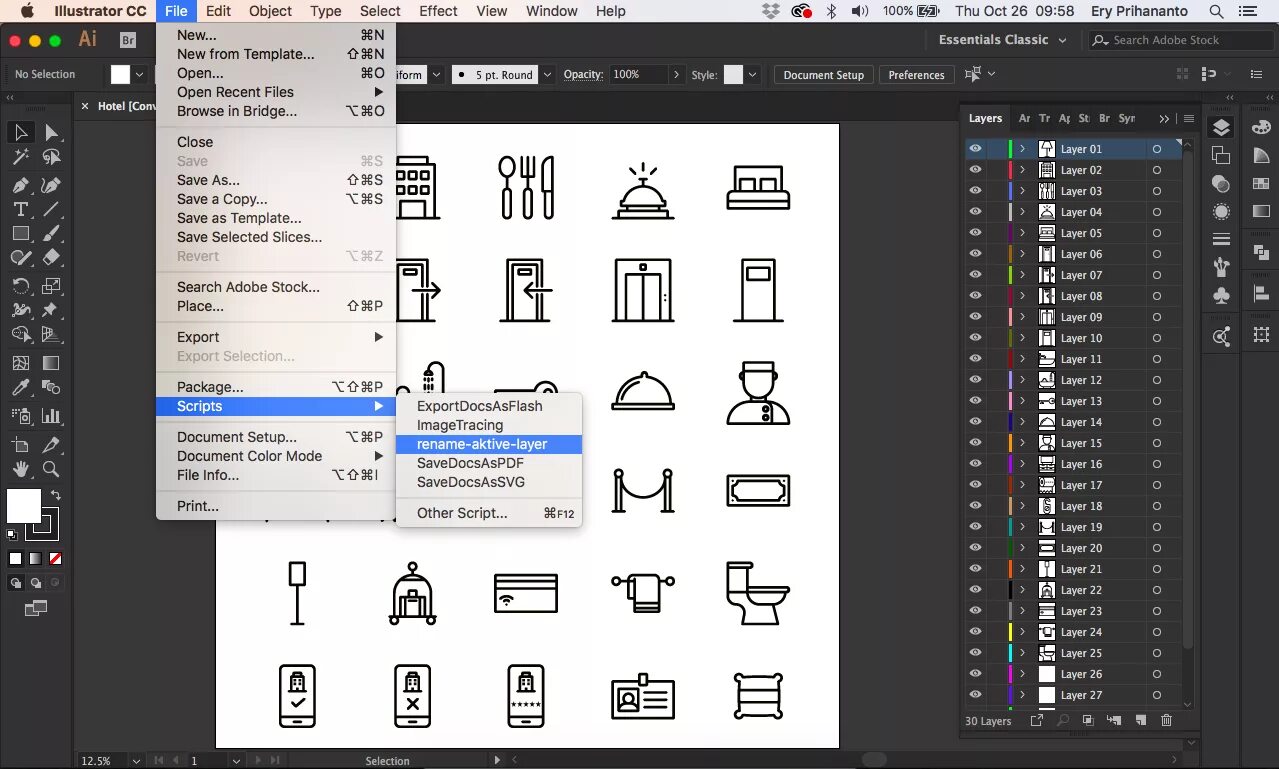
Task: Hide Layer 01 using eye icon
Action: click(x=975, y=149)
